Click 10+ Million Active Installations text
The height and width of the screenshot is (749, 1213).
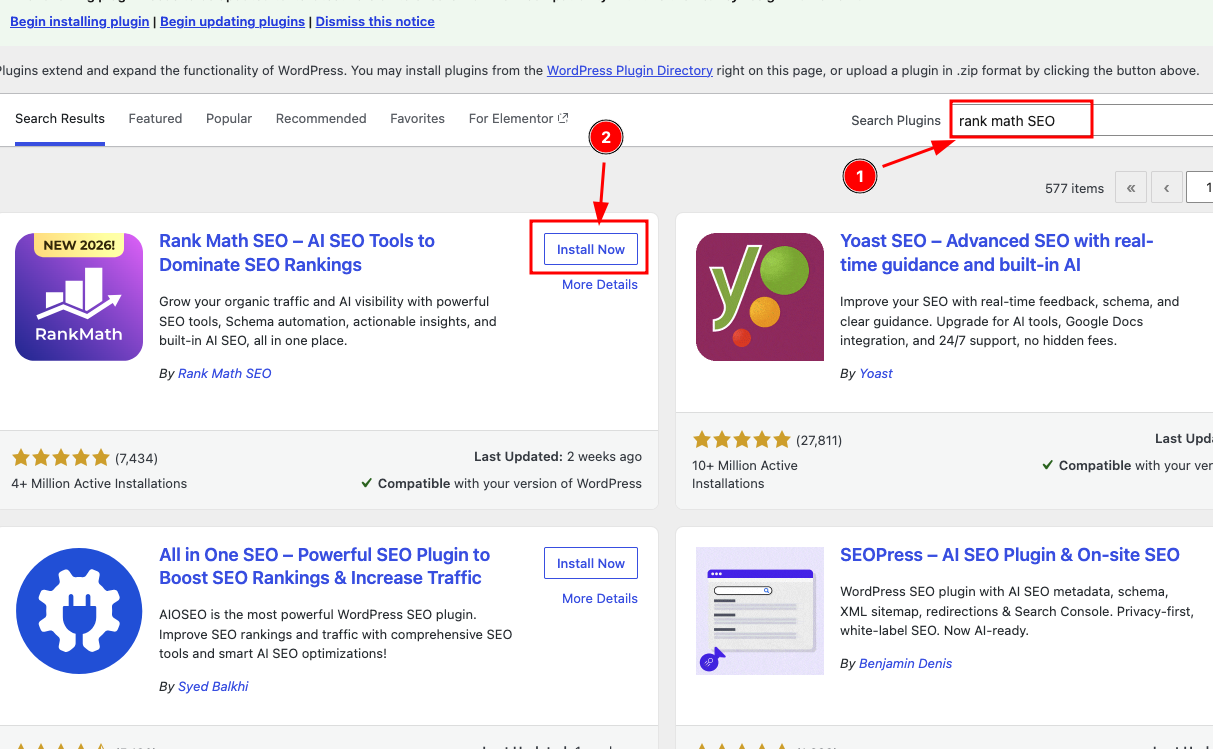click(x=745, y=474)
